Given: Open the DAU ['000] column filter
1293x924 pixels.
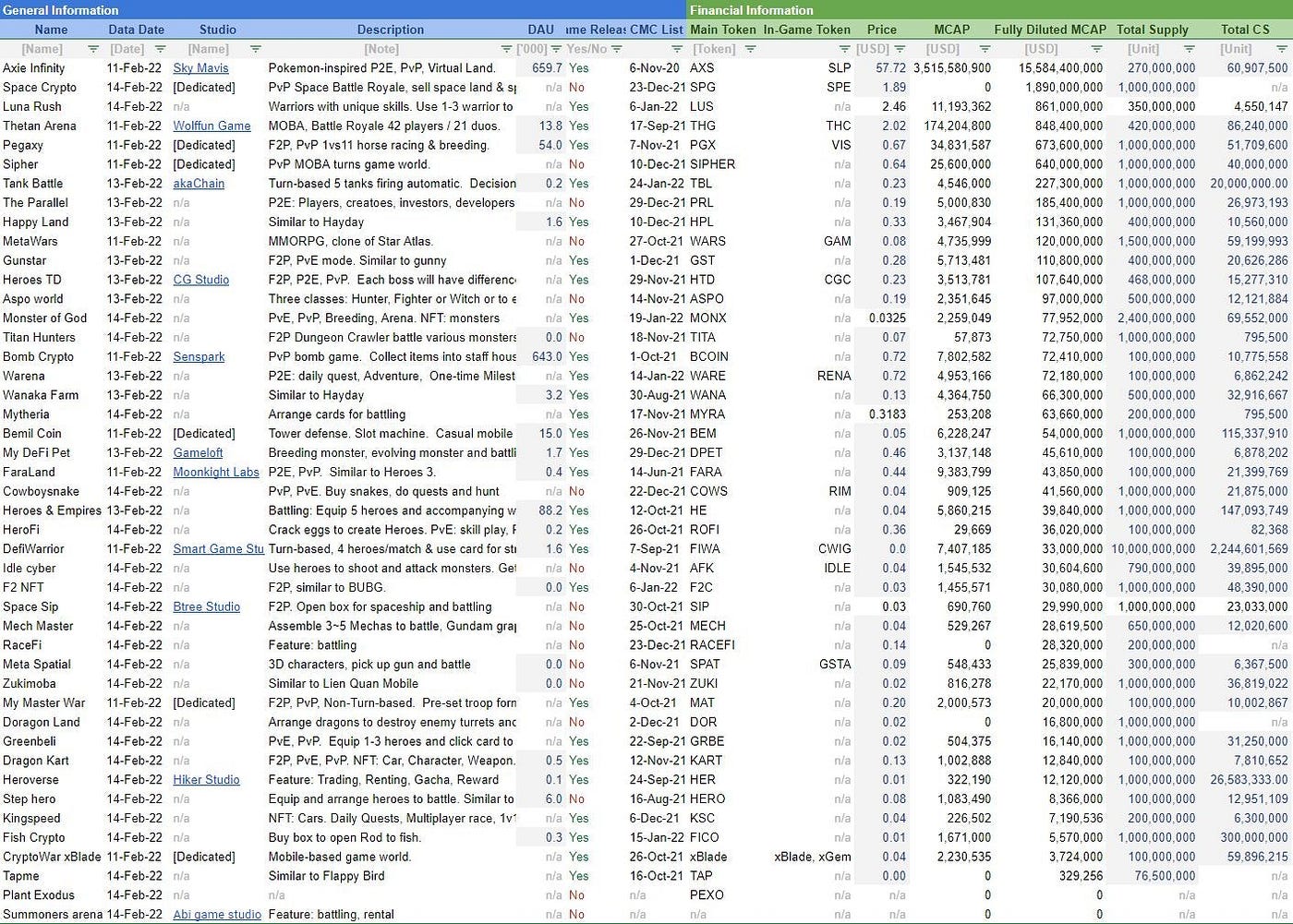Looking at the screenshot, I should [556, 49].
